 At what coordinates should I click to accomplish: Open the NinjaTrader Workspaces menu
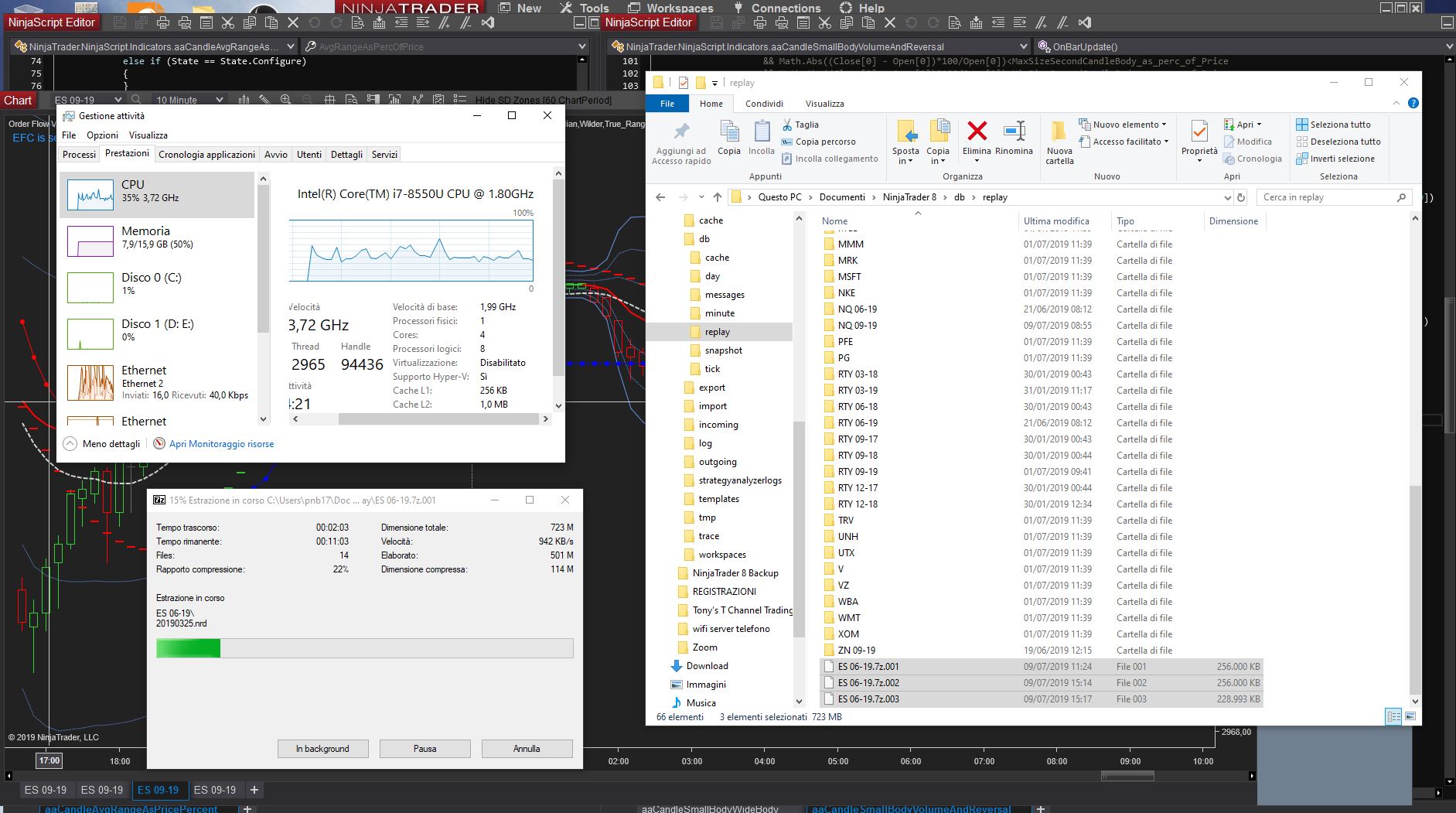tap(670, 9)
